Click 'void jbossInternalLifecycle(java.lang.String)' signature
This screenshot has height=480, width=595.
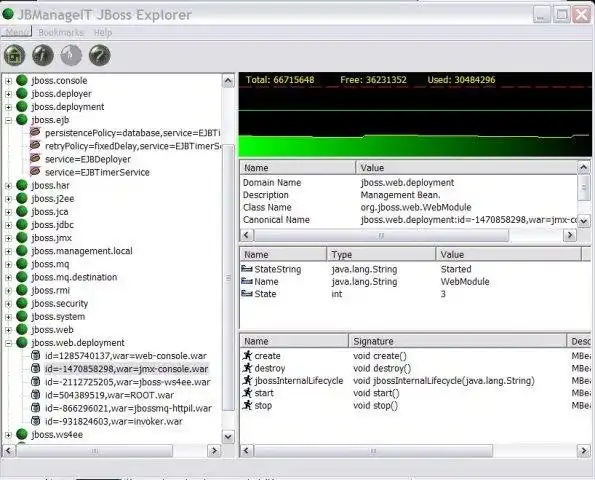pyautogui.click(x=444, y=381)
